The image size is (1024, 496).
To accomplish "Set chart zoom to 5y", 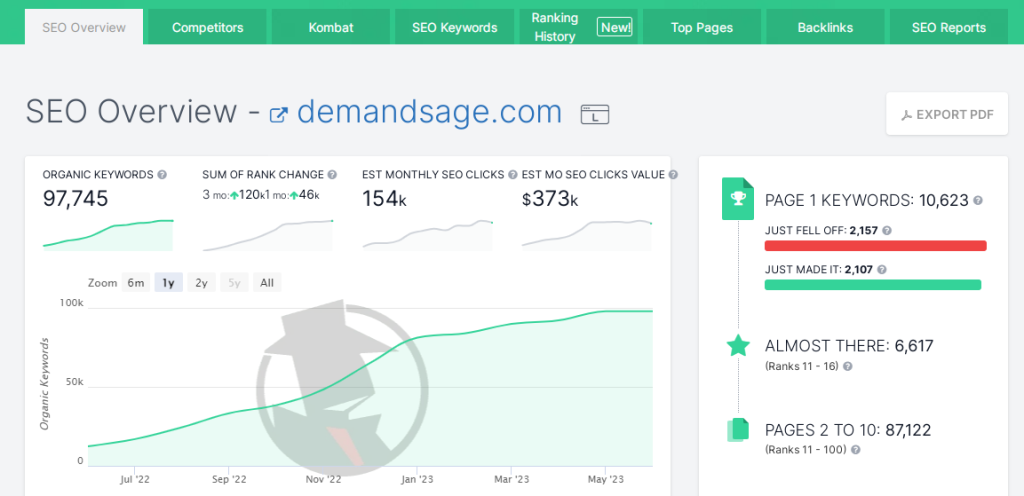I will (x=234, y=283).
